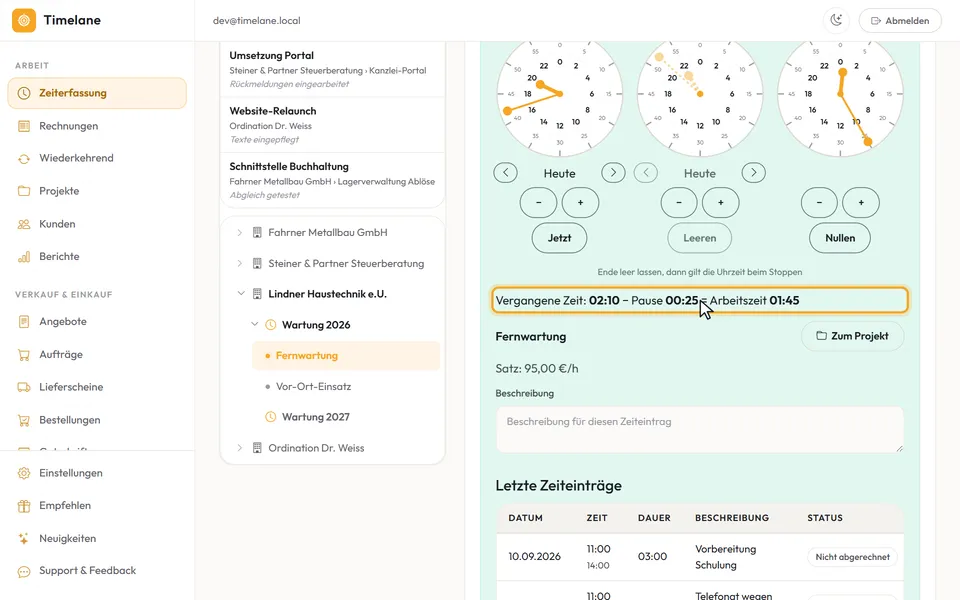The image size is (960, 600).
Task: Pick the Website-Relaunch recent entry
Action: pyautogui.click(x=332, y=125)
